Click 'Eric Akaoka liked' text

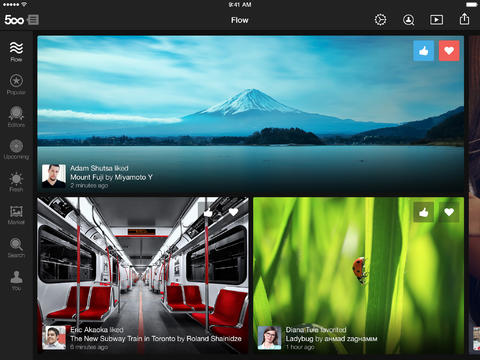click(97, 330)
